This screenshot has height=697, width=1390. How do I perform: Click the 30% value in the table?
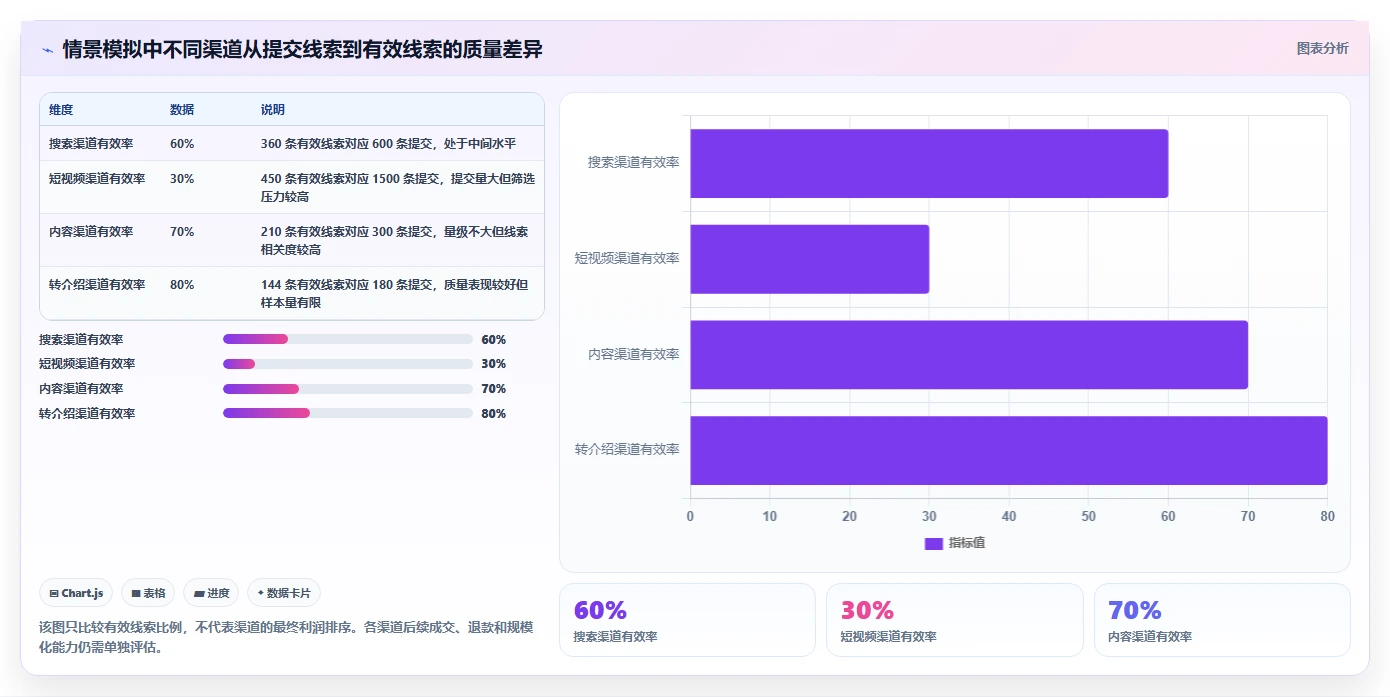[182, 179]
